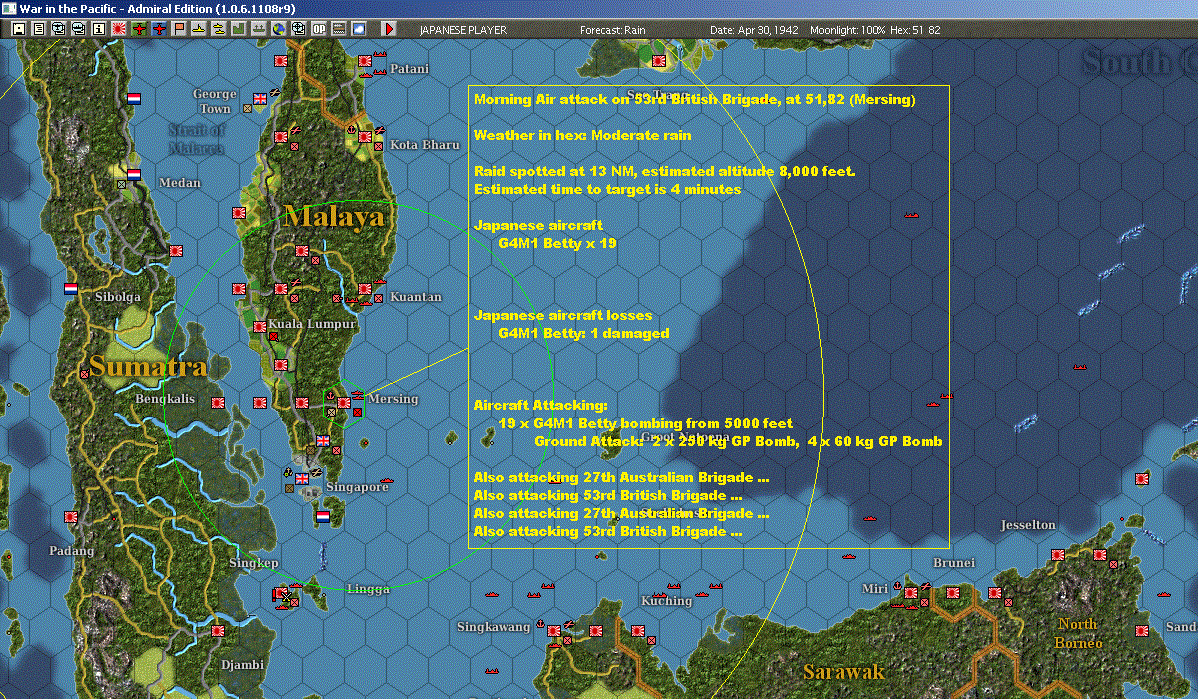Click the single yellow ship toolbar icon
This screenshot has height=699, width=1198.
(x=199, y=29)
